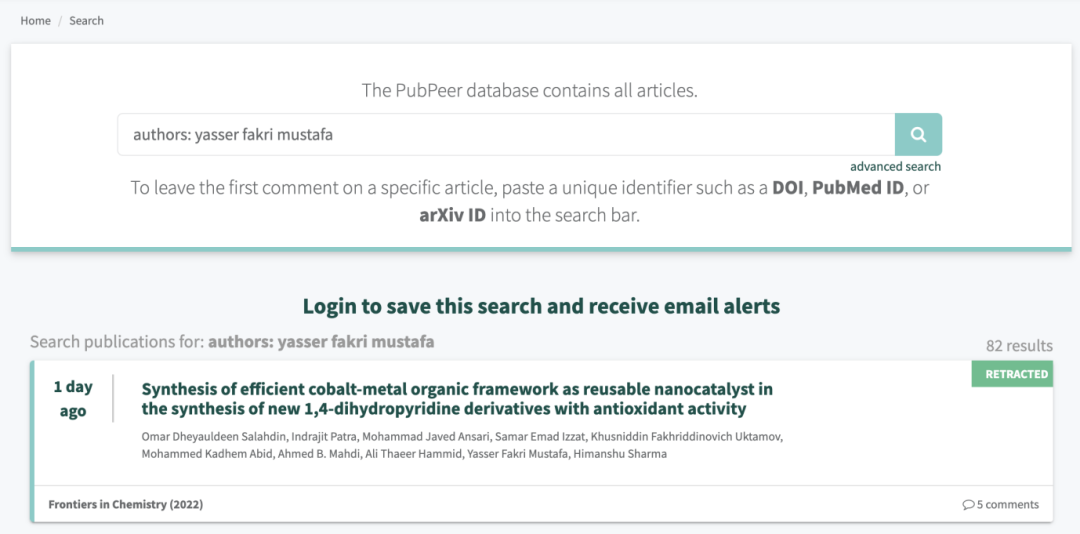
Task: Open the advanced search link
Action: click(x=895, y=167)
